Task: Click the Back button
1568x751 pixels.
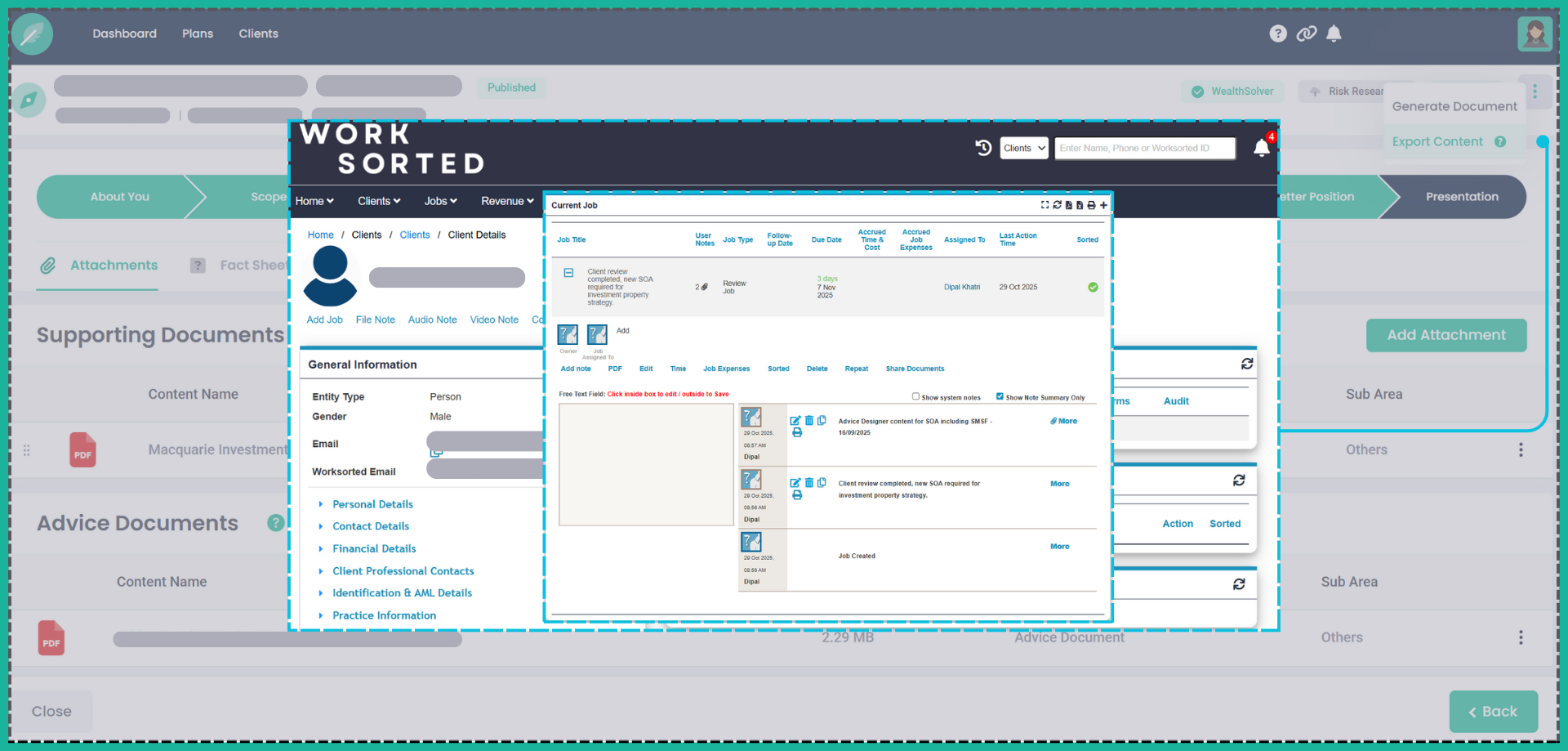Action: click(x=1494, y=712)
